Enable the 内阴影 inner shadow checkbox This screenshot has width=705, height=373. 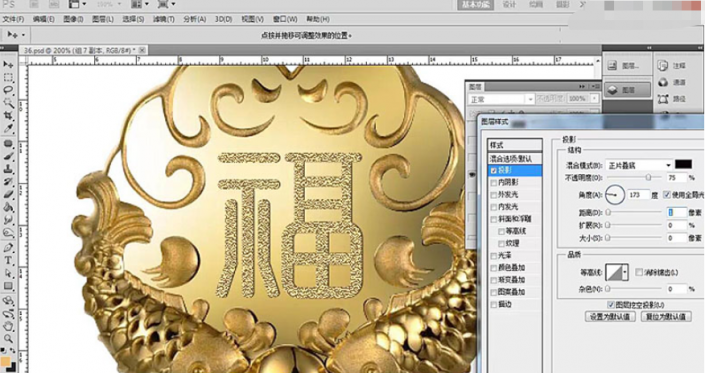point(494,182)
